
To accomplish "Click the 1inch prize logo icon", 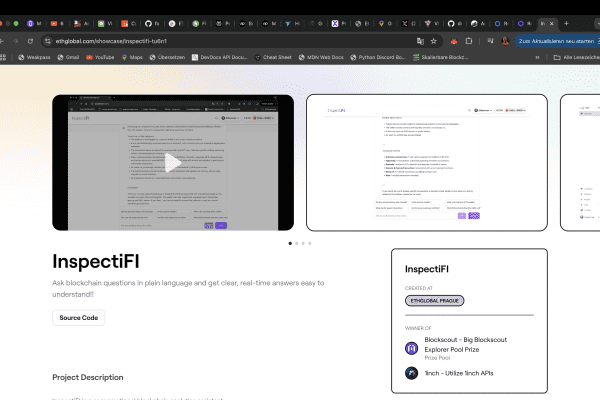I will tap(411, 373).
